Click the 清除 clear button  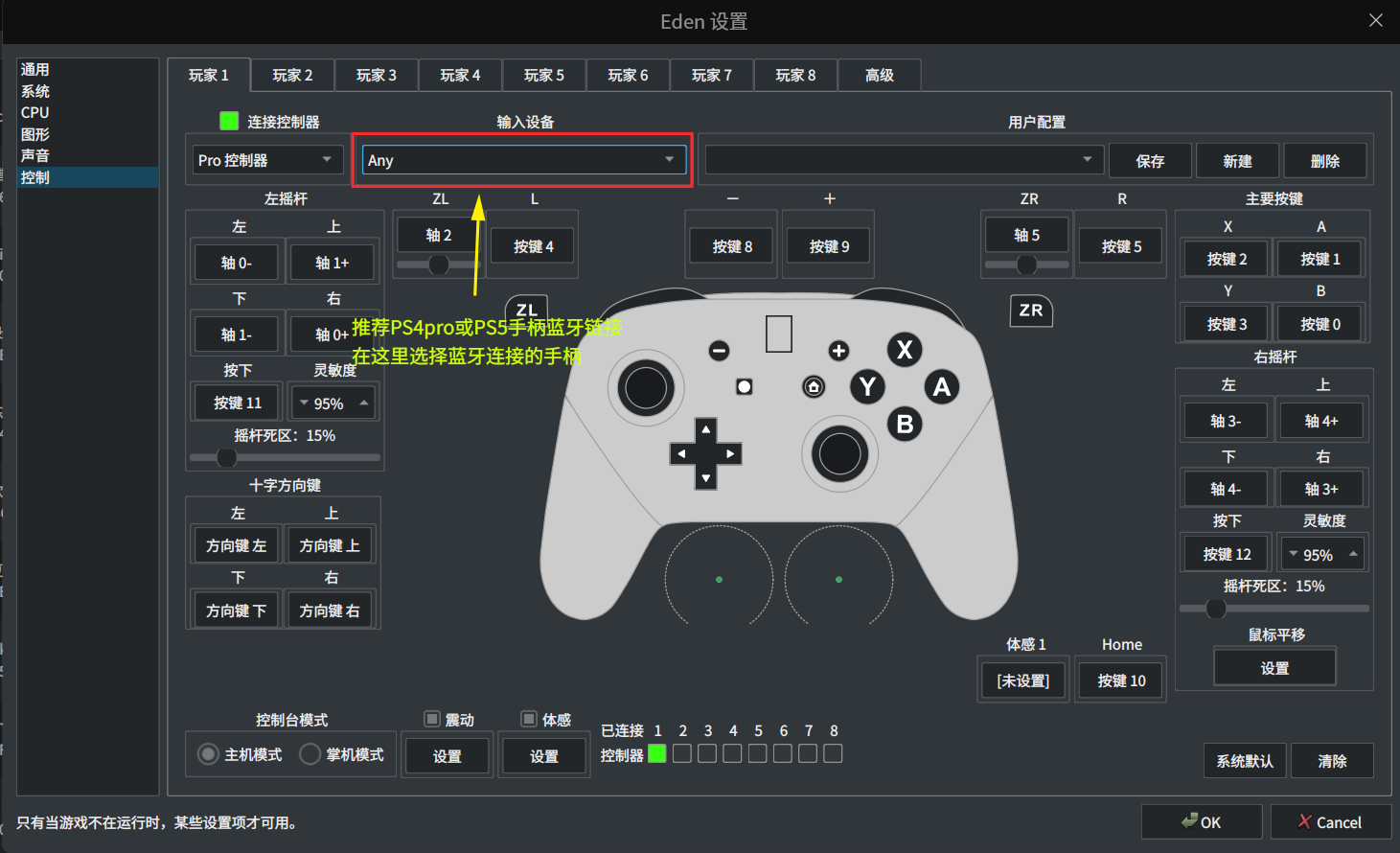(x=1332, y=761)
